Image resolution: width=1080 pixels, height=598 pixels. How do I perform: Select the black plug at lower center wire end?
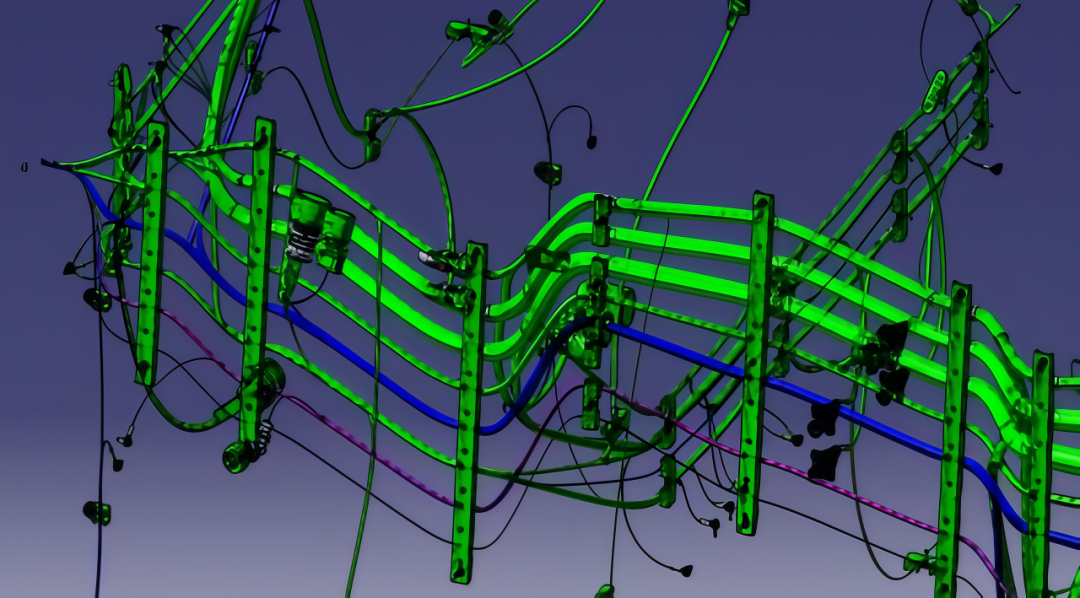click(x=686, y=570)
